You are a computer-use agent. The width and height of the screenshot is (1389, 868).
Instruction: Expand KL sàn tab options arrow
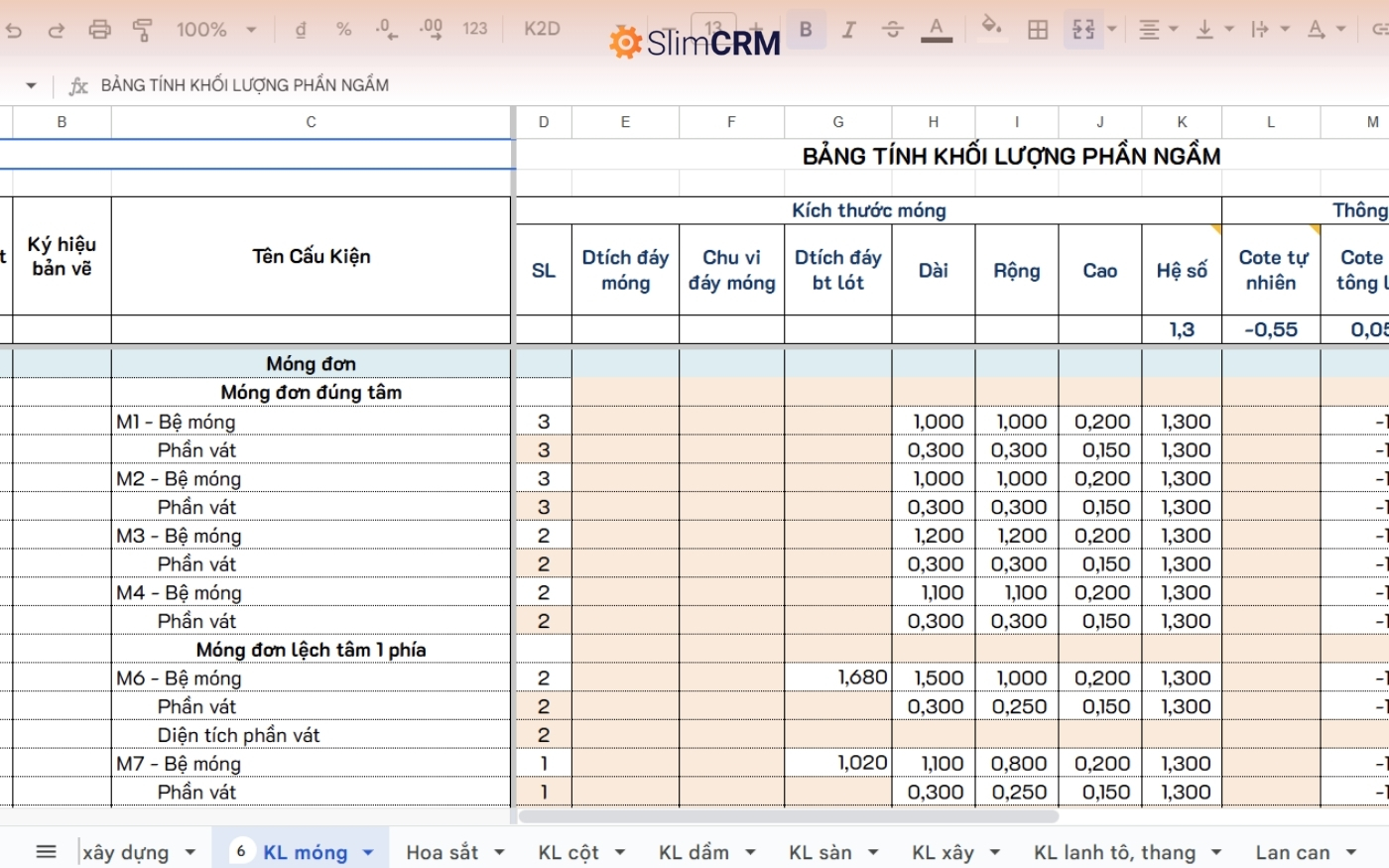(873, 852)
